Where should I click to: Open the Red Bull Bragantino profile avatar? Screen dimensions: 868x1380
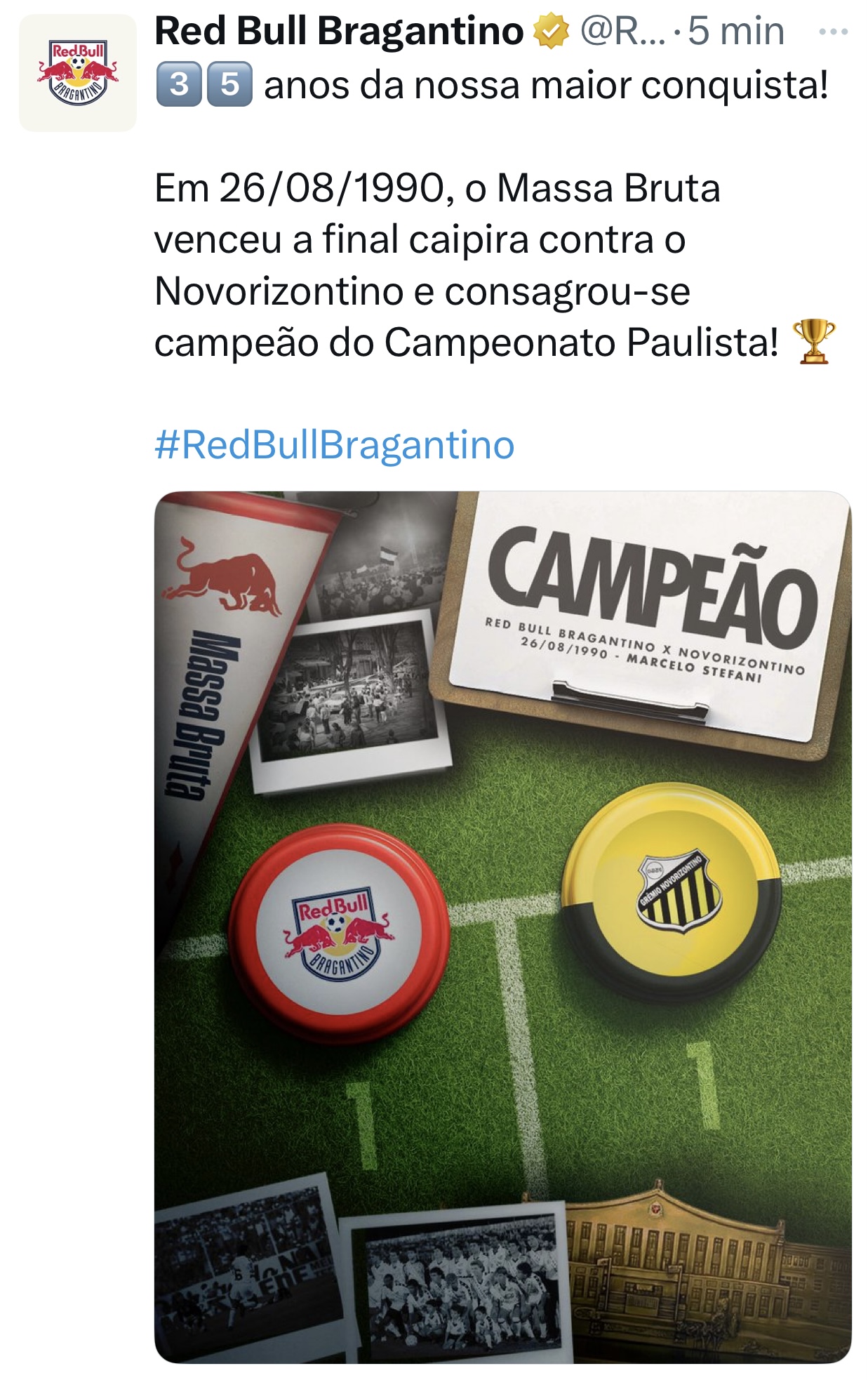coord(77,72)
